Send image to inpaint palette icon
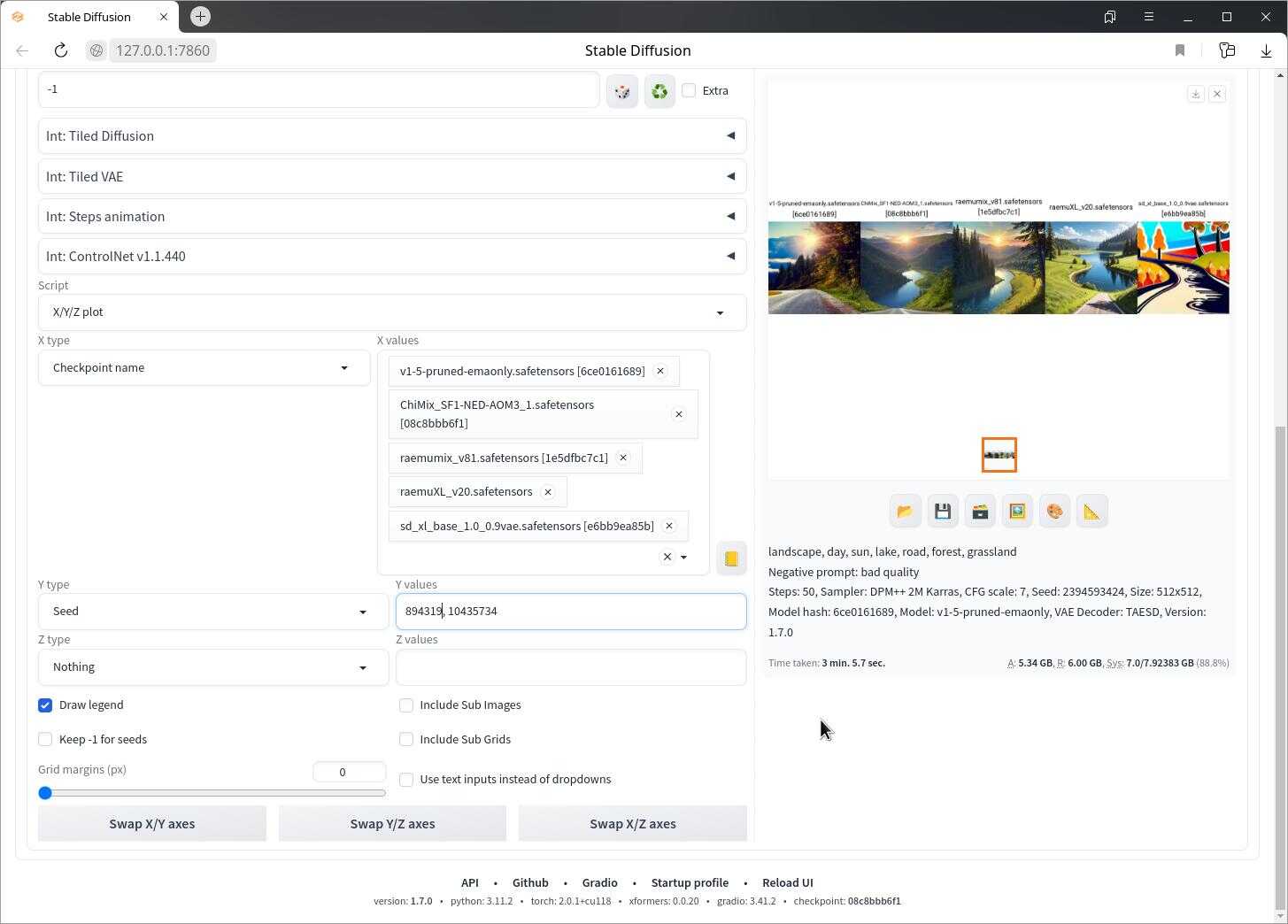1288x924 pixels. point(1054,512)
